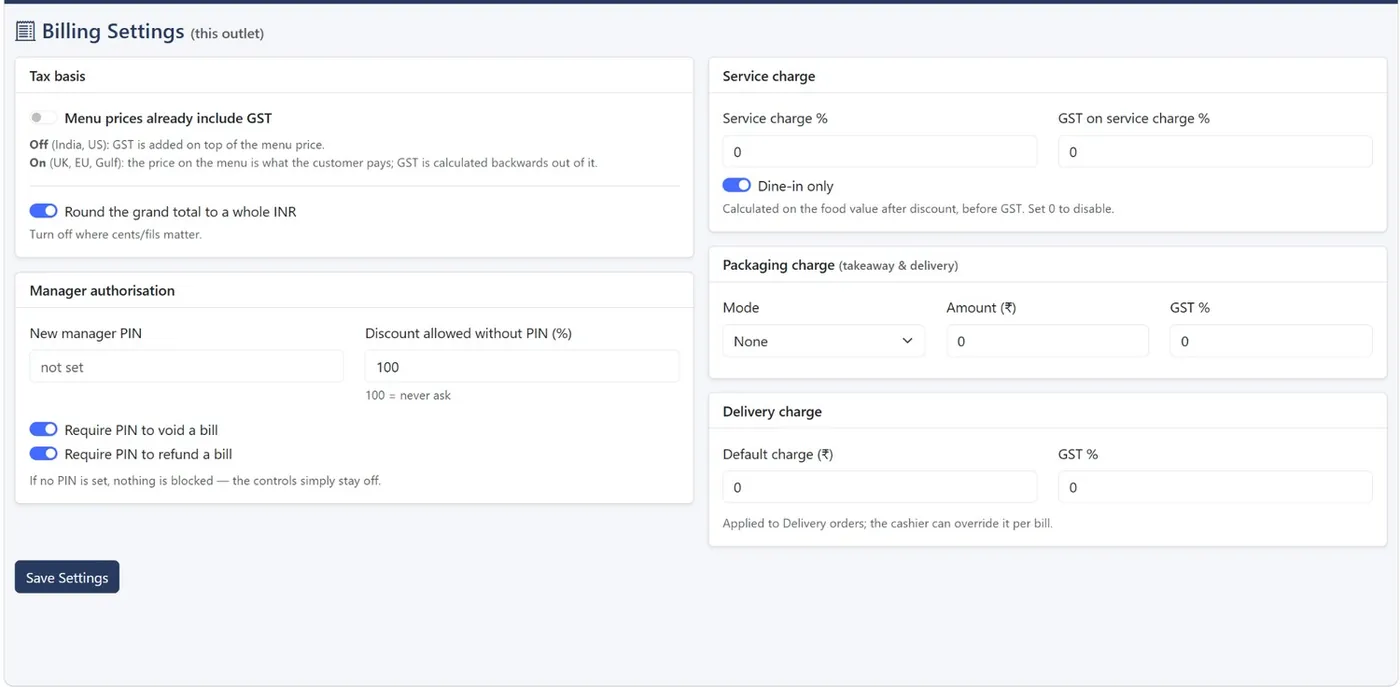
Task: Click the Service charge section heading
Action: 769,76
